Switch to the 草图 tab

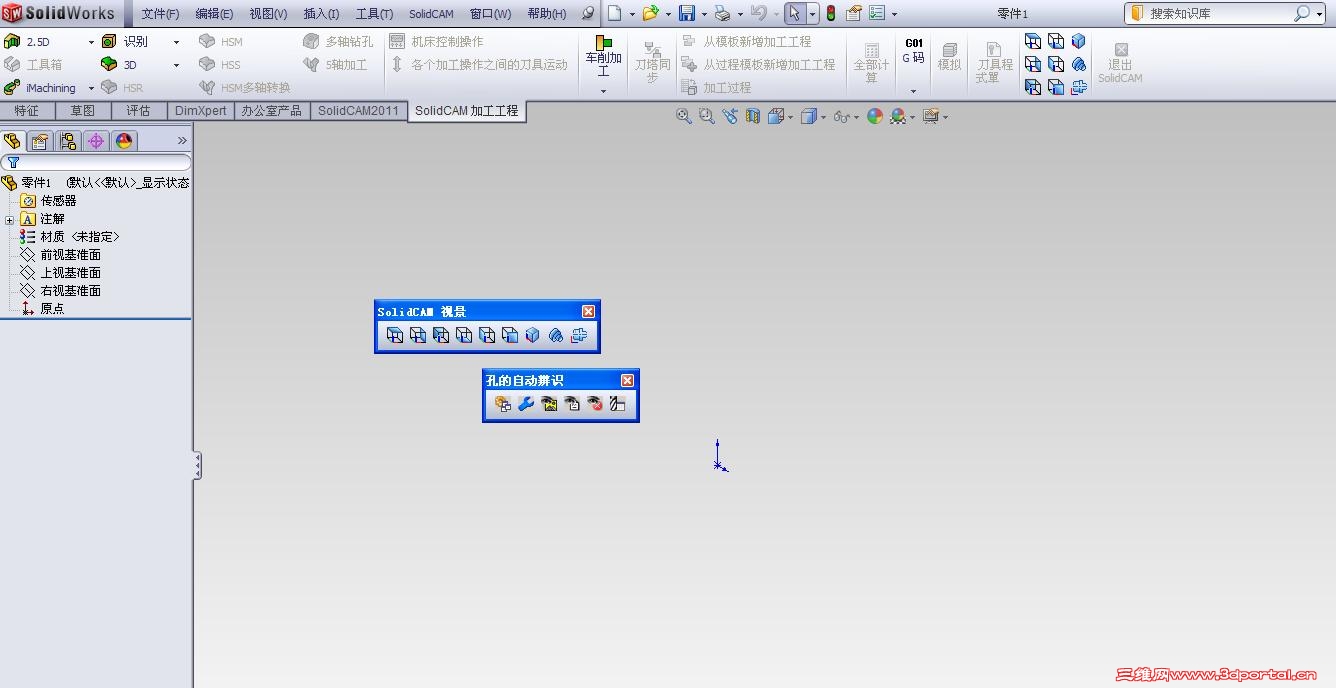(x=83, y=111)
